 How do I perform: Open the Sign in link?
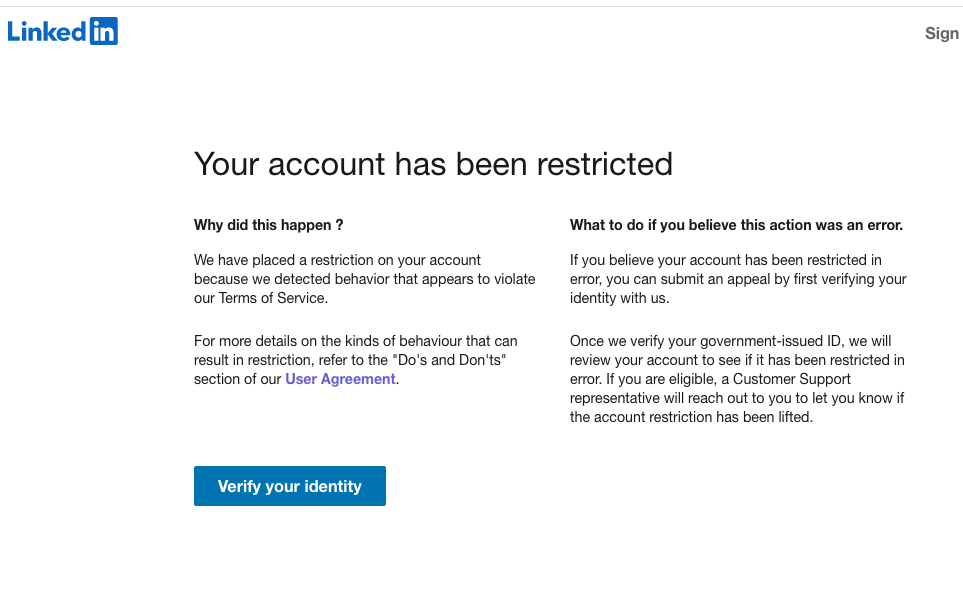(x=941, y=33)
